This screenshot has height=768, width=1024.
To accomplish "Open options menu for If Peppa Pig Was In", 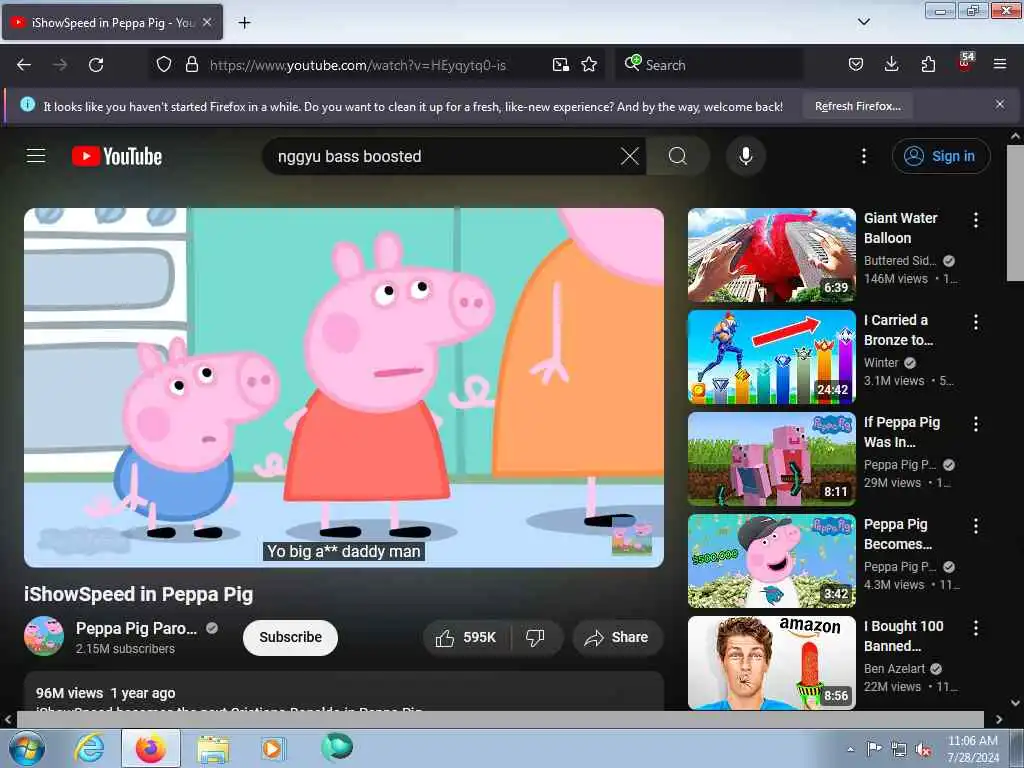I will (976, 424).
